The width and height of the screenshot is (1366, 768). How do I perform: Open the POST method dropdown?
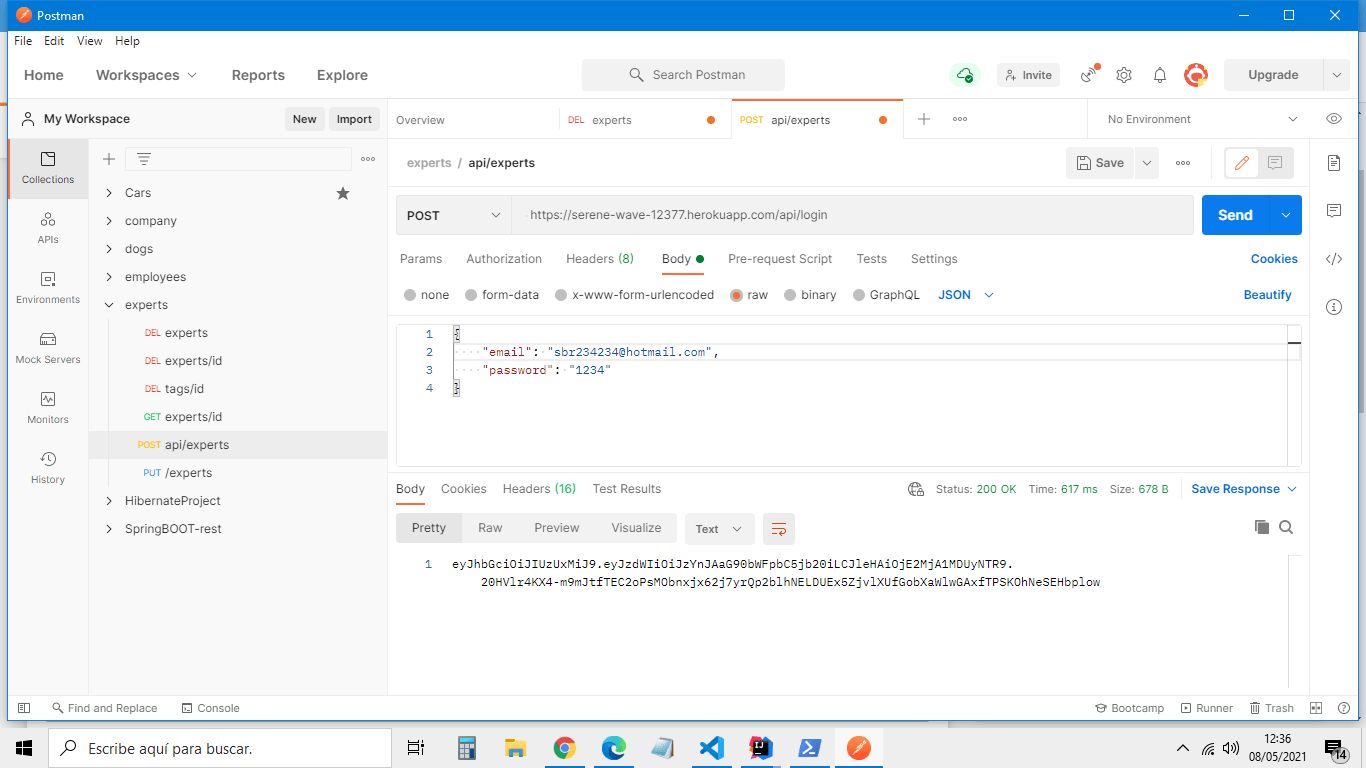pos(454,215)
